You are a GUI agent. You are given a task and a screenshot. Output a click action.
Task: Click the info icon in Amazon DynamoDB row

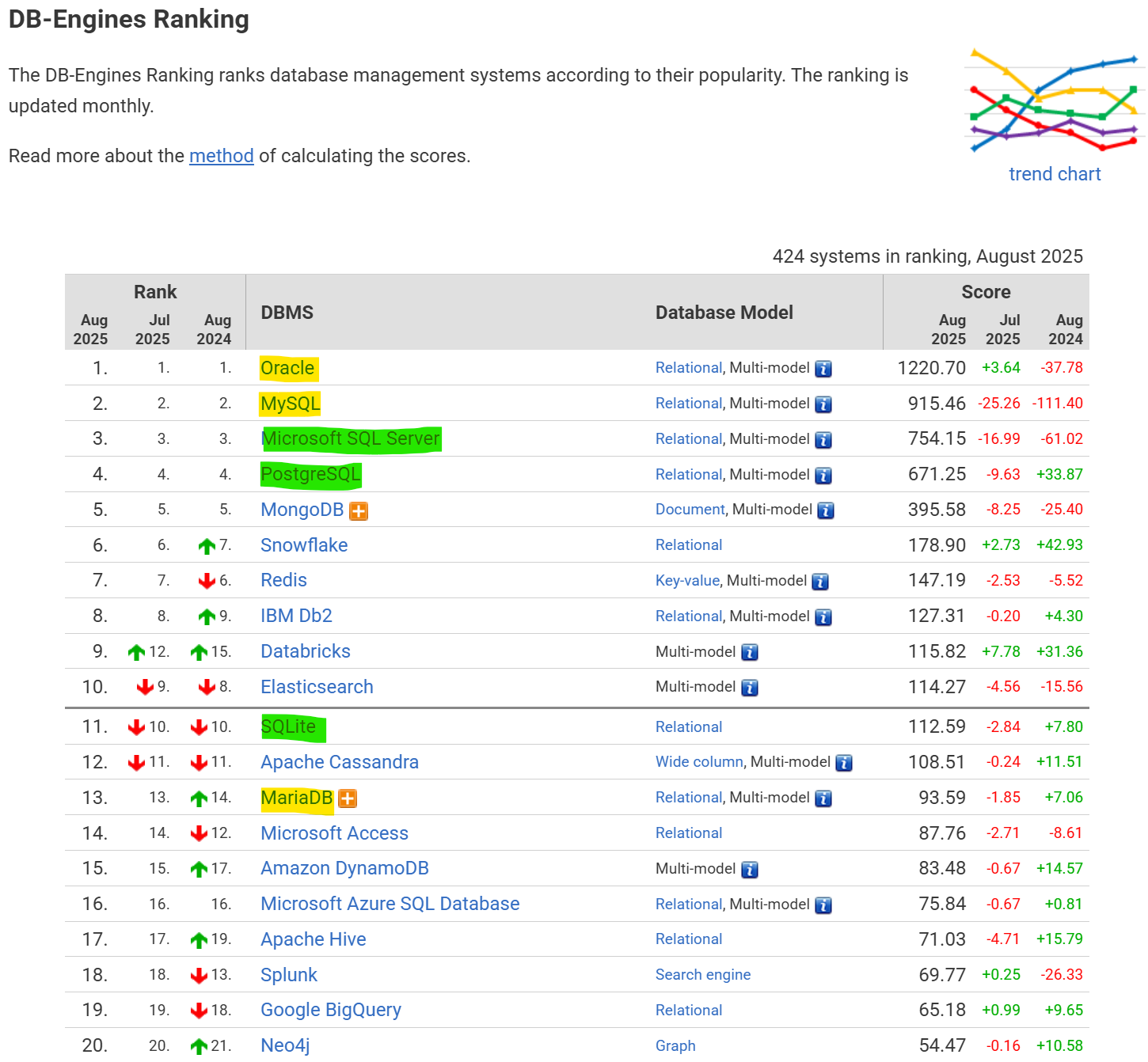750,870
